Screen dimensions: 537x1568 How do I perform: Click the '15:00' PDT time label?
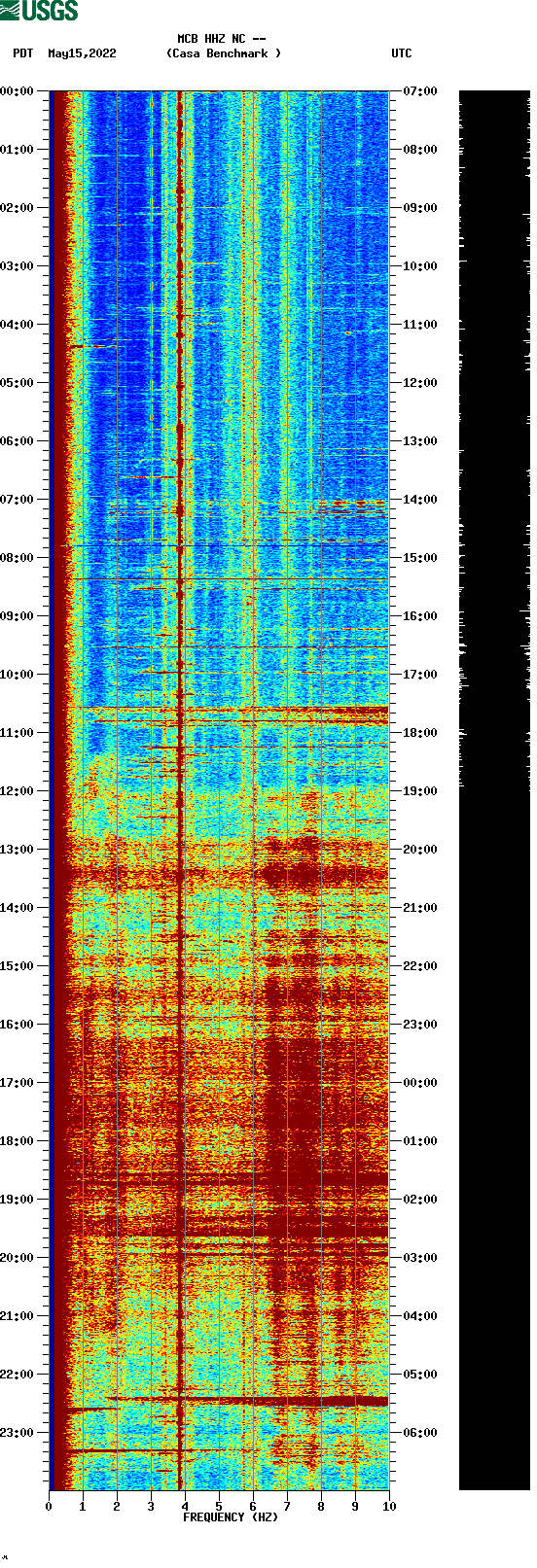(17, 966)
